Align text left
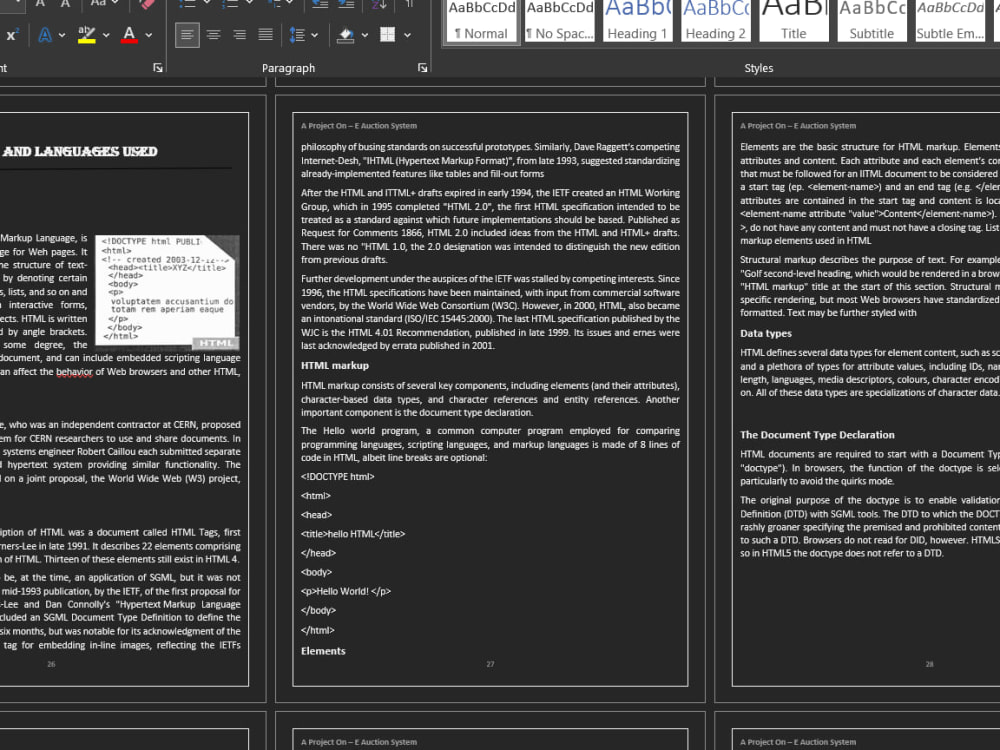1000x750 pixels. pos(187,34)
